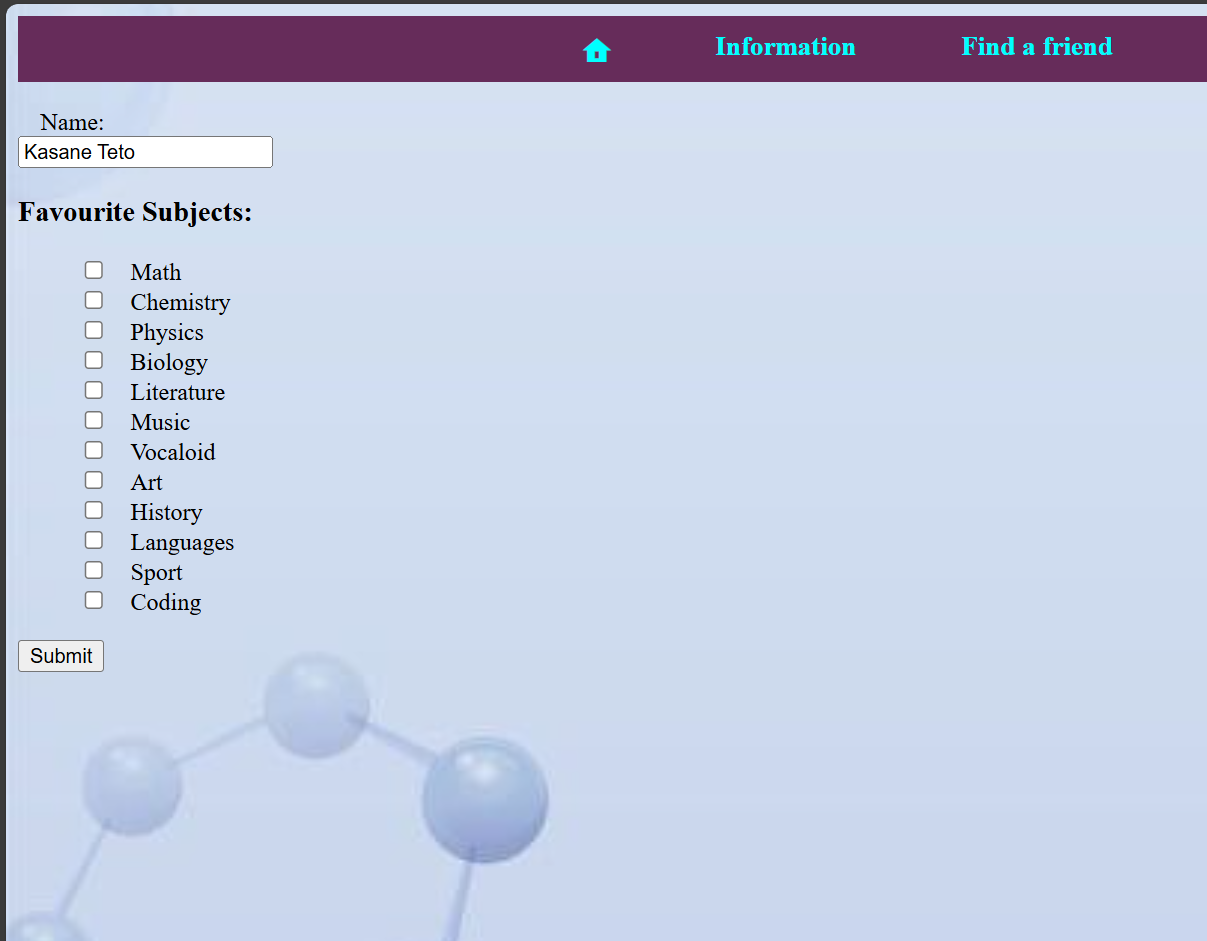Open the Information page link

(785, 47)
